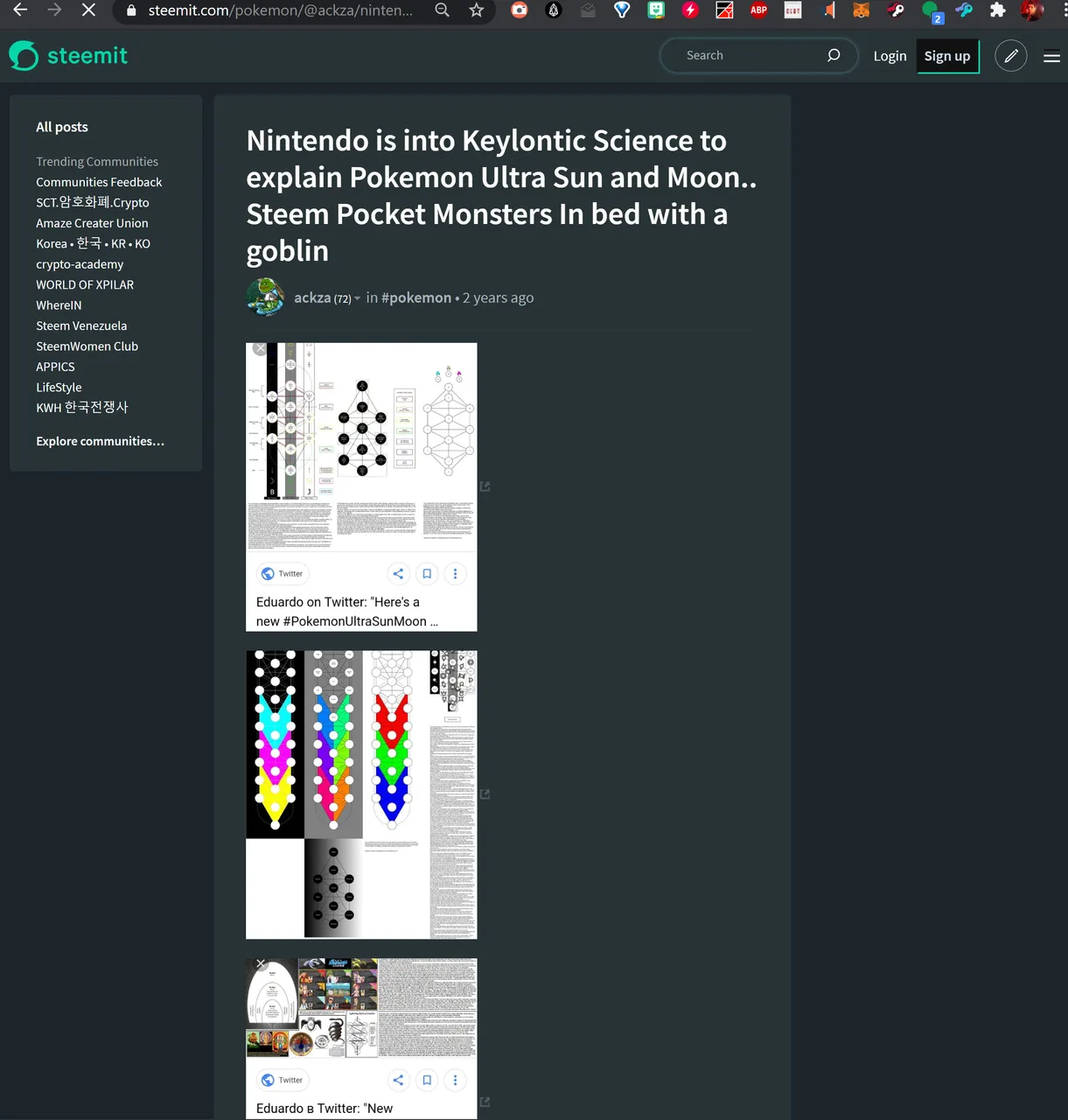Stop loading the current page
This screenshot has height=1120, width=1068.
(88, 10)
